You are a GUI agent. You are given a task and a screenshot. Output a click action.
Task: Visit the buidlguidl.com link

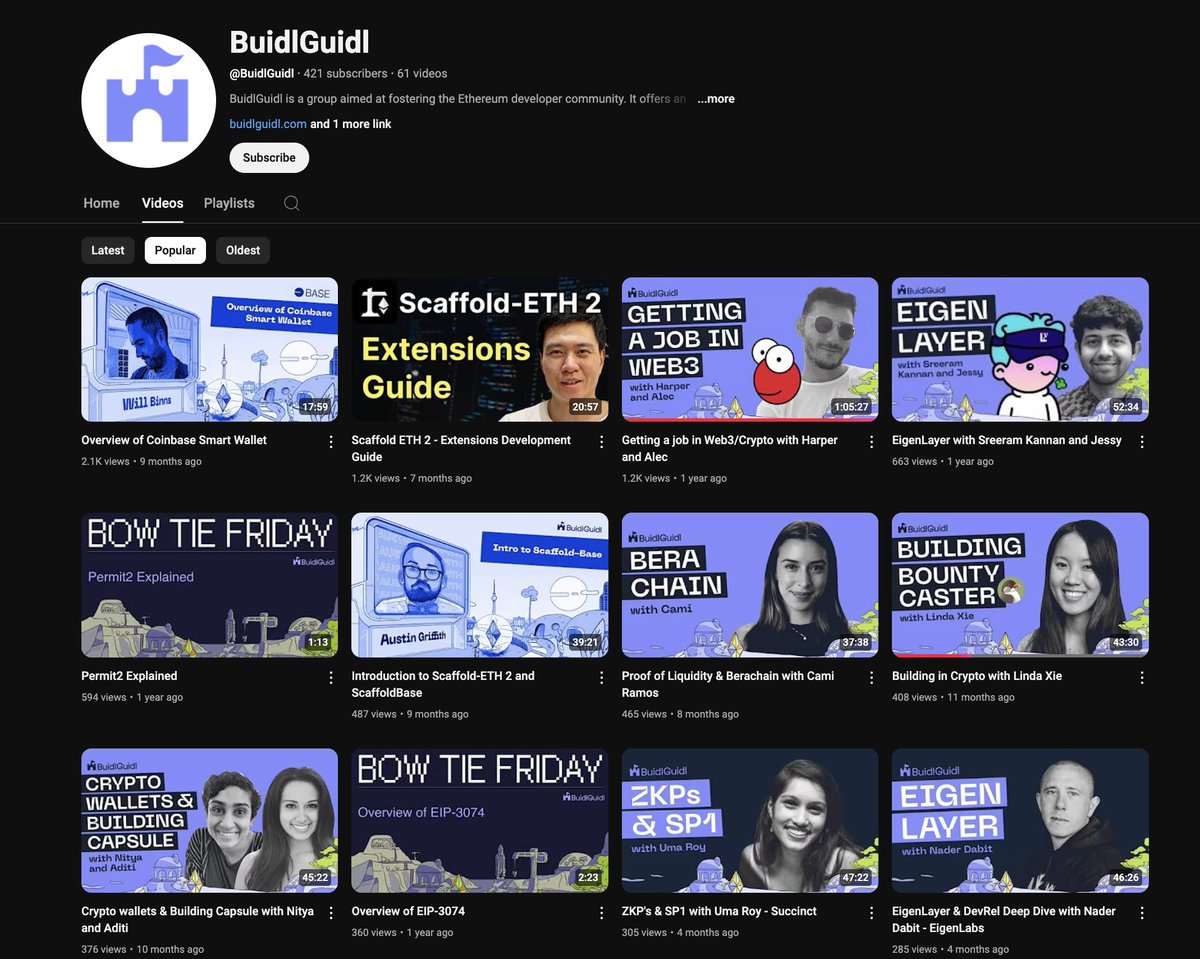tap(268, 124)
